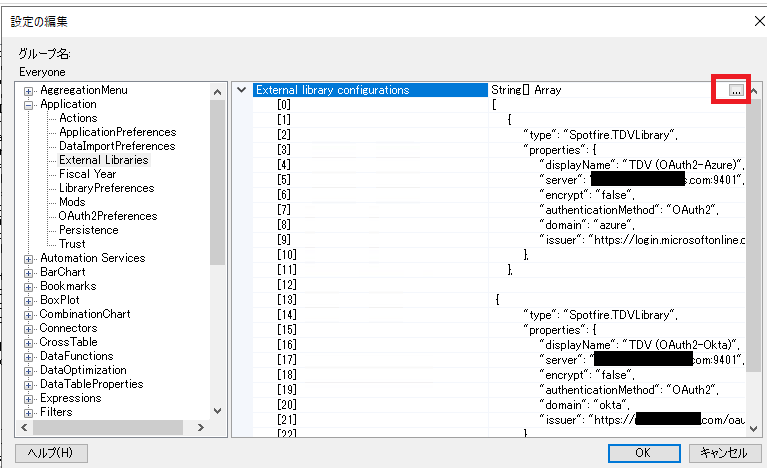The height and width of the screenshot is (468, 767).
Task: Click tree pane horizontal scrollbar thumb
Action: 108,427
